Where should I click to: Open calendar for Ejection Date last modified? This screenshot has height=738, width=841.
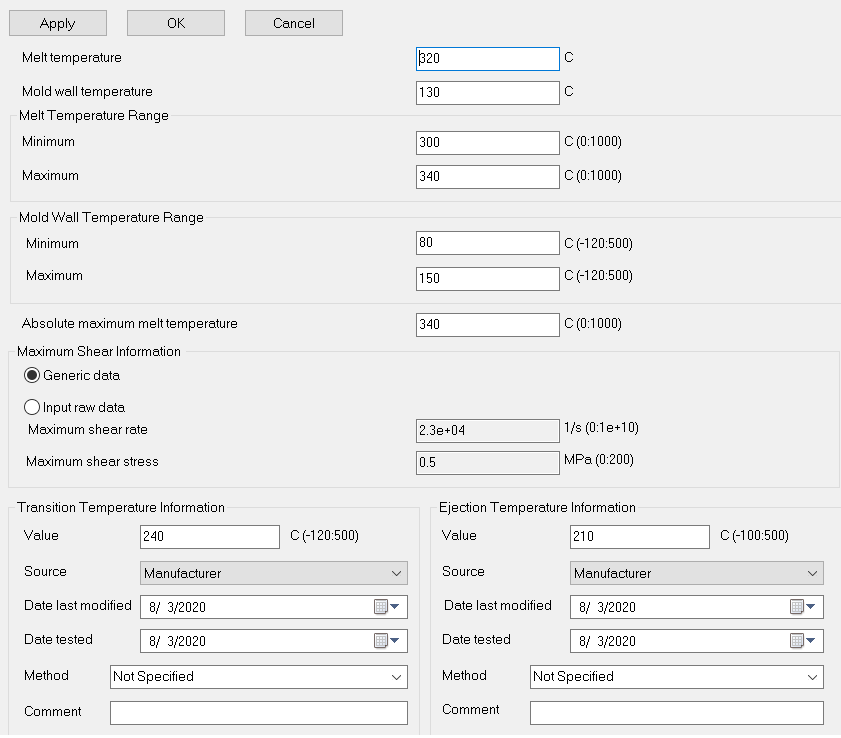coord(803,607)
